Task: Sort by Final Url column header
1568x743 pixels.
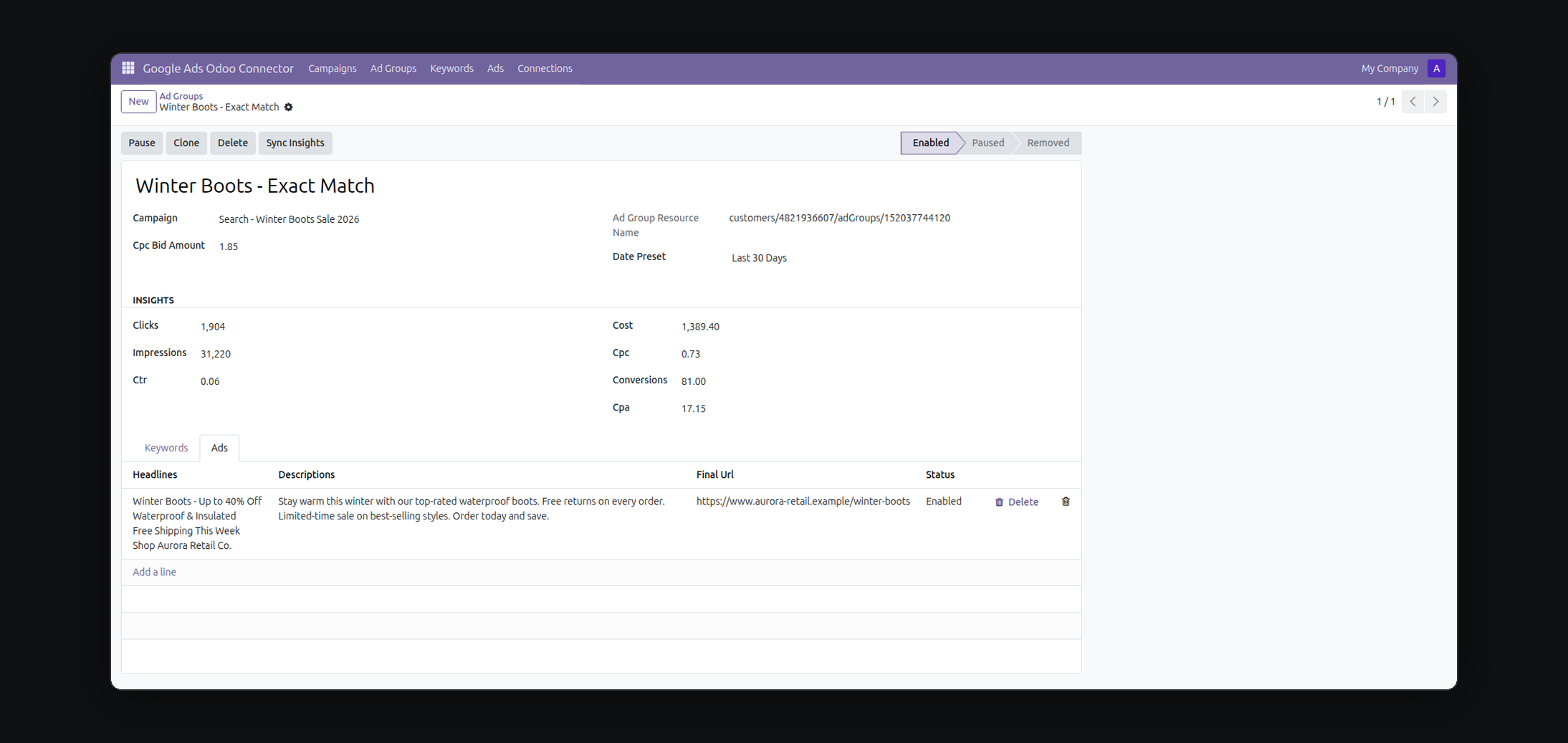Action: point(715,475)
